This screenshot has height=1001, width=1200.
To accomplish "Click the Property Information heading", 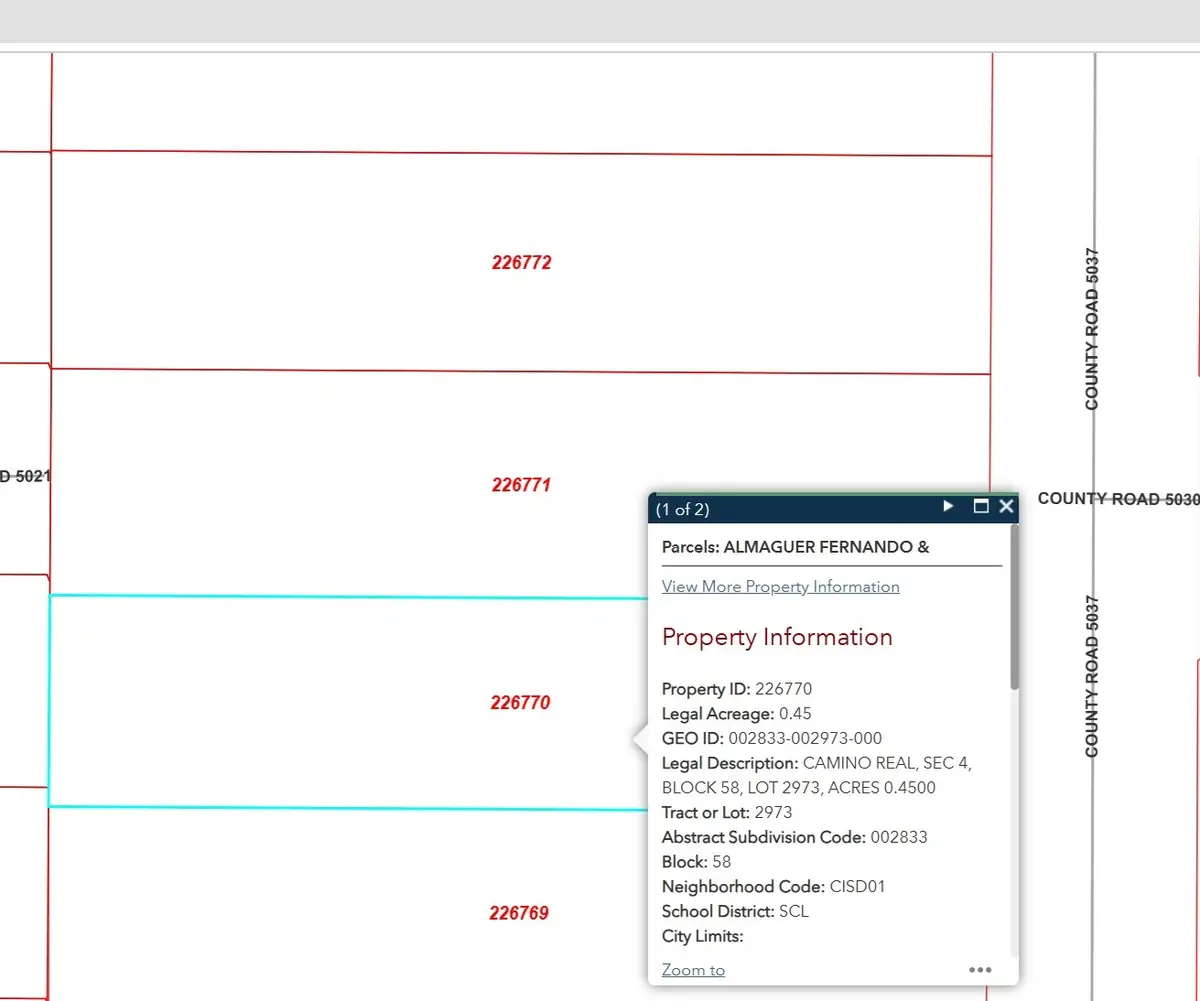I will click(x=777, y=637).
